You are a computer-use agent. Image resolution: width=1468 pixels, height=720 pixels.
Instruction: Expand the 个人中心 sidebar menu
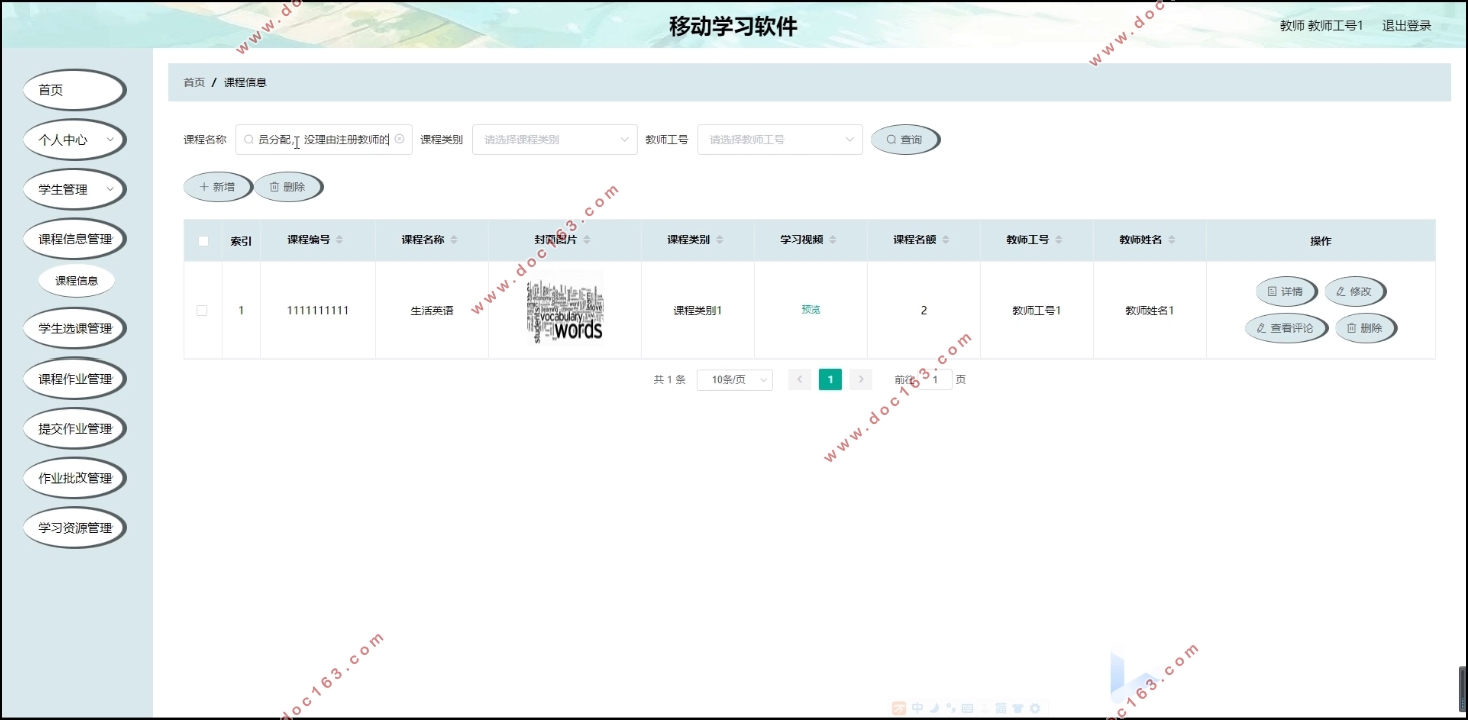[x=75, y=140]
